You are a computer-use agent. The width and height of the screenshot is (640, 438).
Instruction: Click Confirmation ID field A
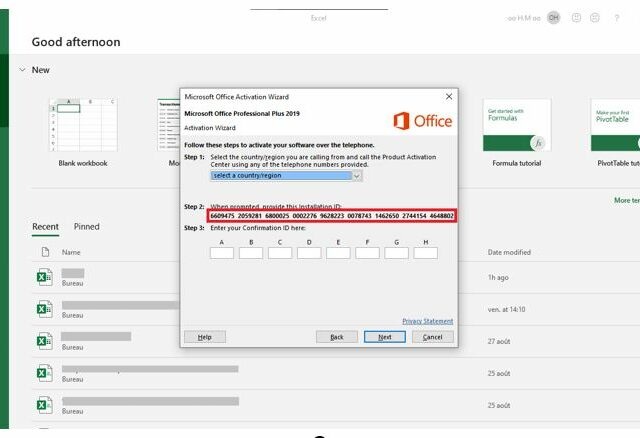tap(222, 253)
